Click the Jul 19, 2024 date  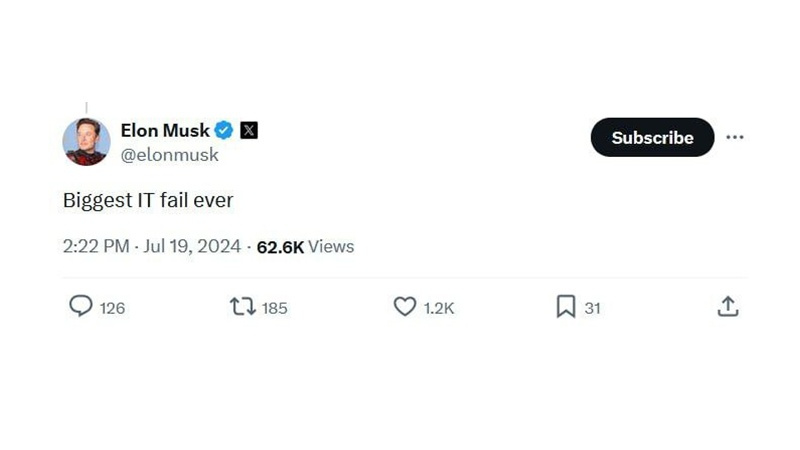(192, 246)
